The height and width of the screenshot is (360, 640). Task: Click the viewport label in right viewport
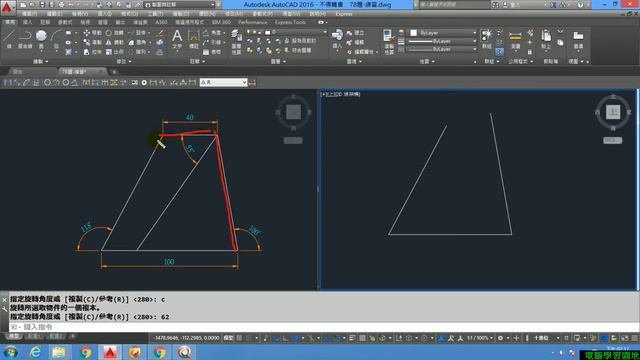[341, 94]
